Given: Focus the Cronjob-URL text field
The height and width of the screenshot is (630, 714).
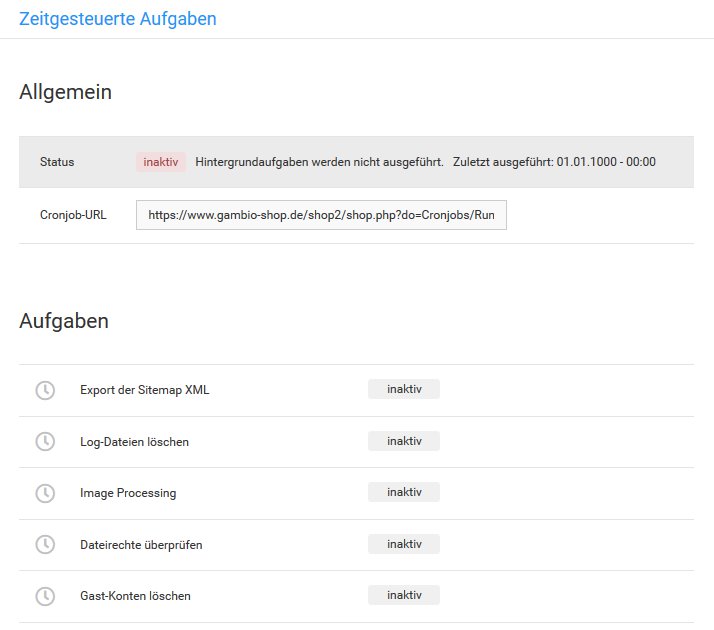Looking at the screenshot, I should click(321, 215).
